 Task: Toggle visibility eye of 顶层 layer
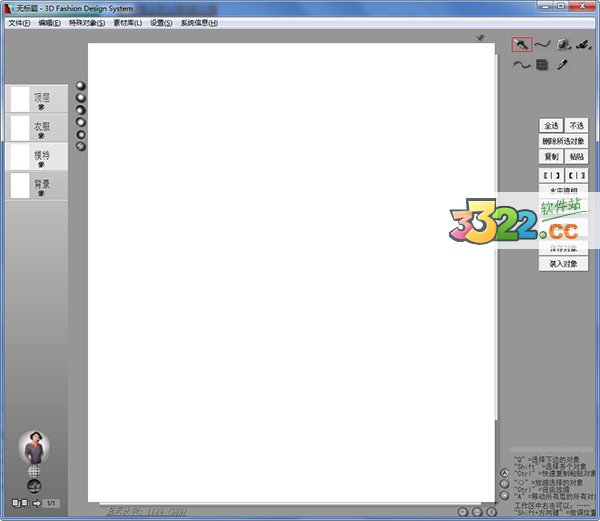(x=41, y=107)
